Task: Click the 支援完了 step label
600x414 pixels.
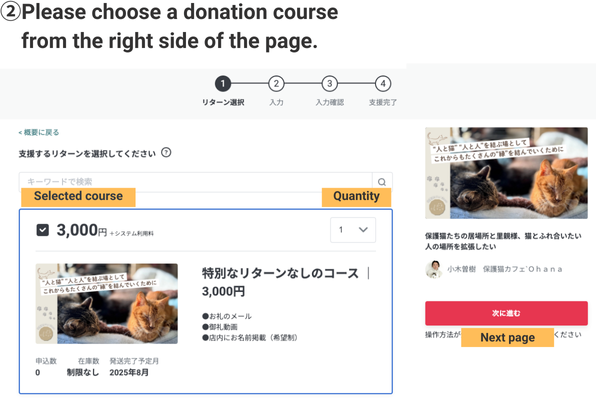Action: point(383,102)
